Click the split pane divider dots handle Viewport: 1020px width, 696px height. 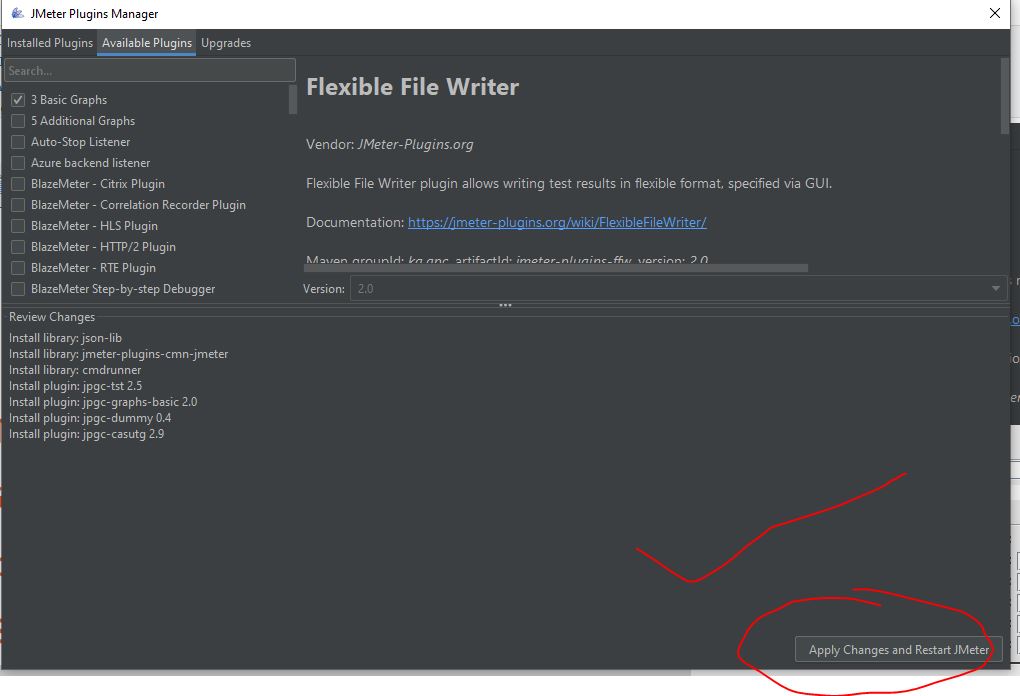[x=505, y=305]
